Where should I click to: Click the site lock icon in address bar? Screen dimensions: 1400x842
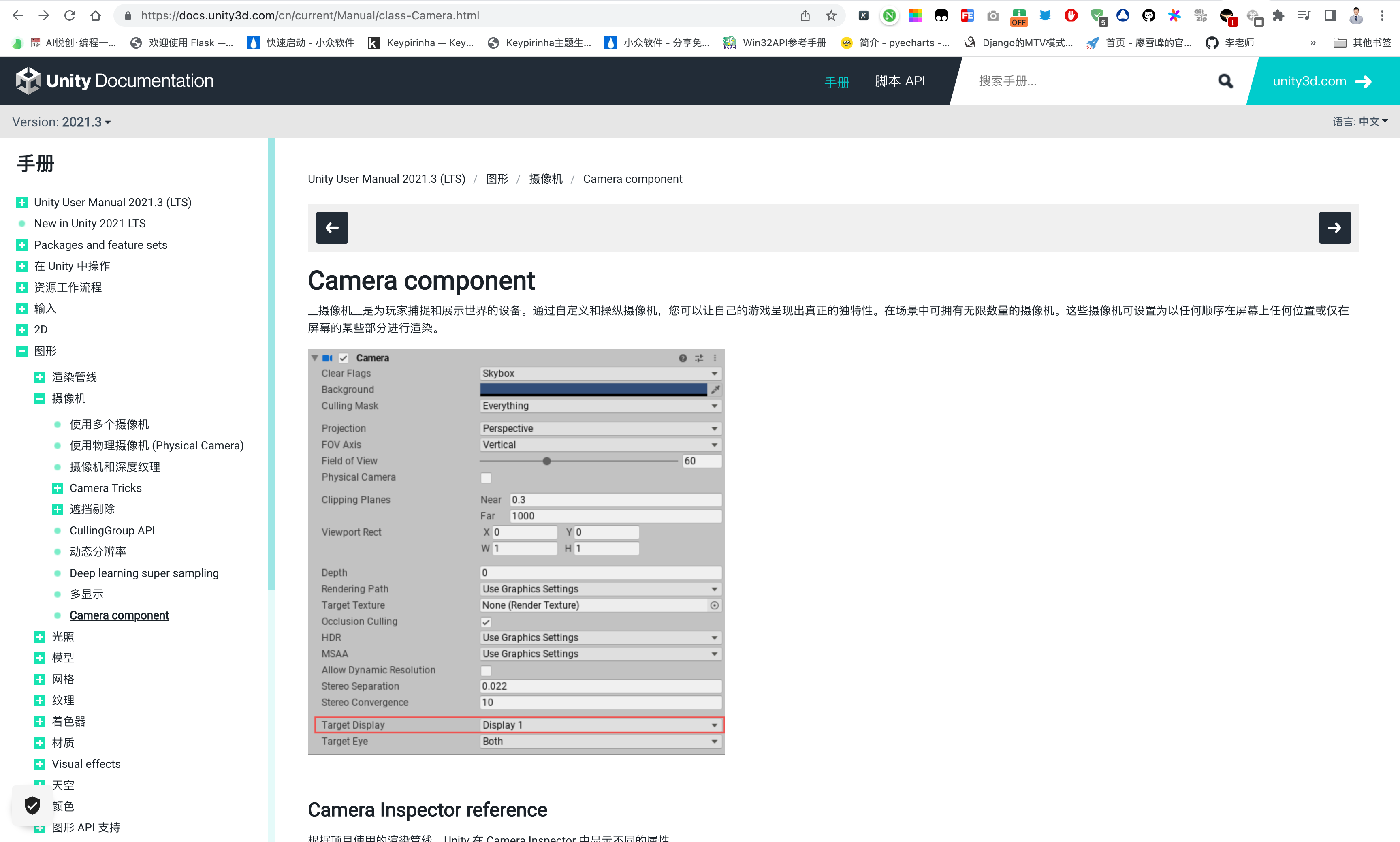[x=128, y=15]
